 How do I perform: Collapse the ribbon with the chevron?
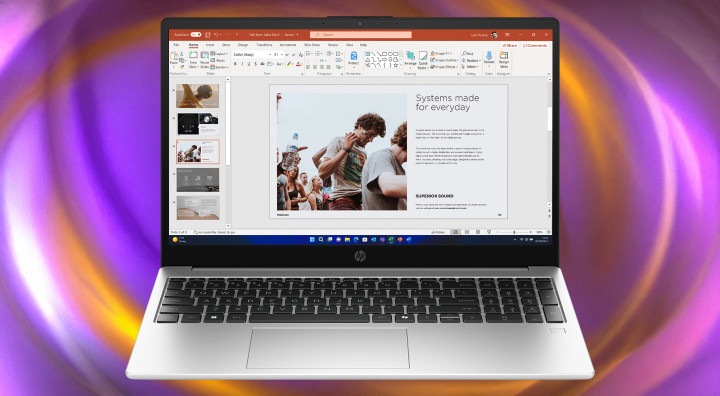[549, 74]
